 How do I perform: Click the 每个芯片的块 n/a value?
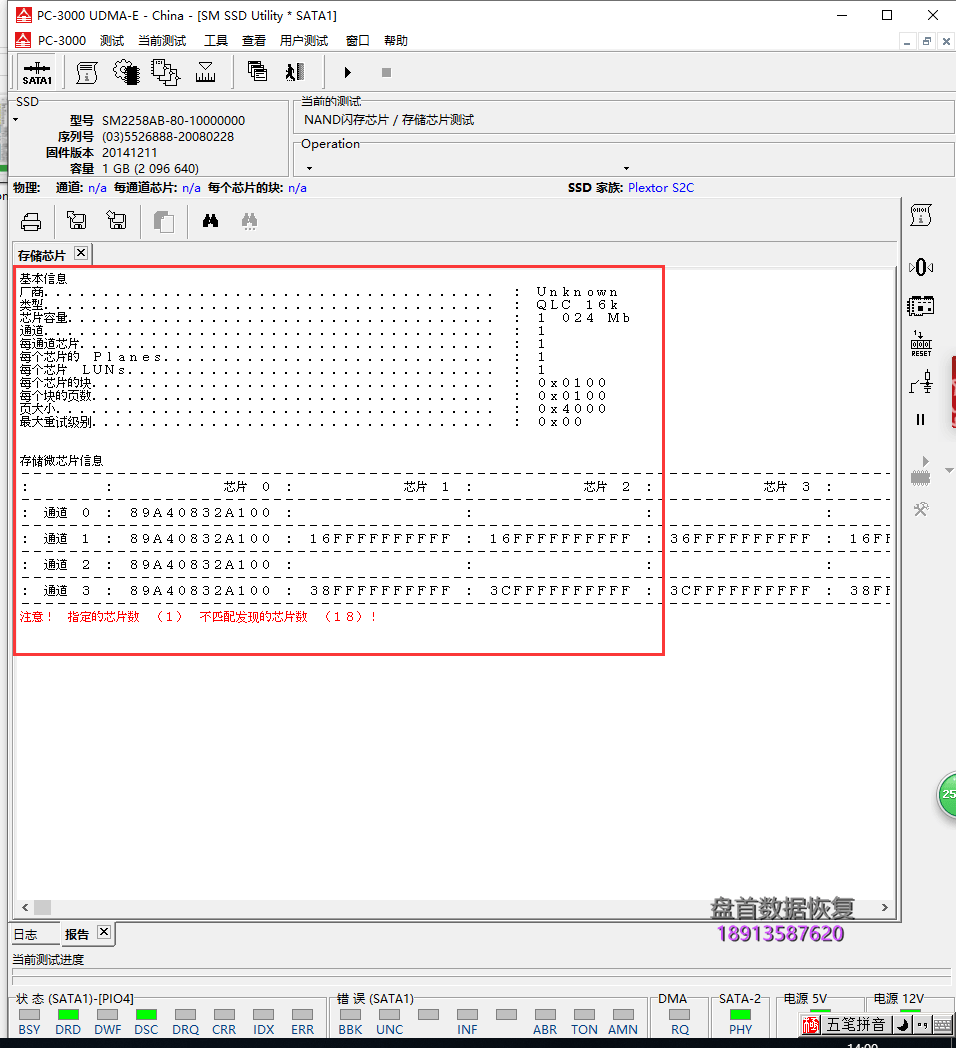[297, 188]
